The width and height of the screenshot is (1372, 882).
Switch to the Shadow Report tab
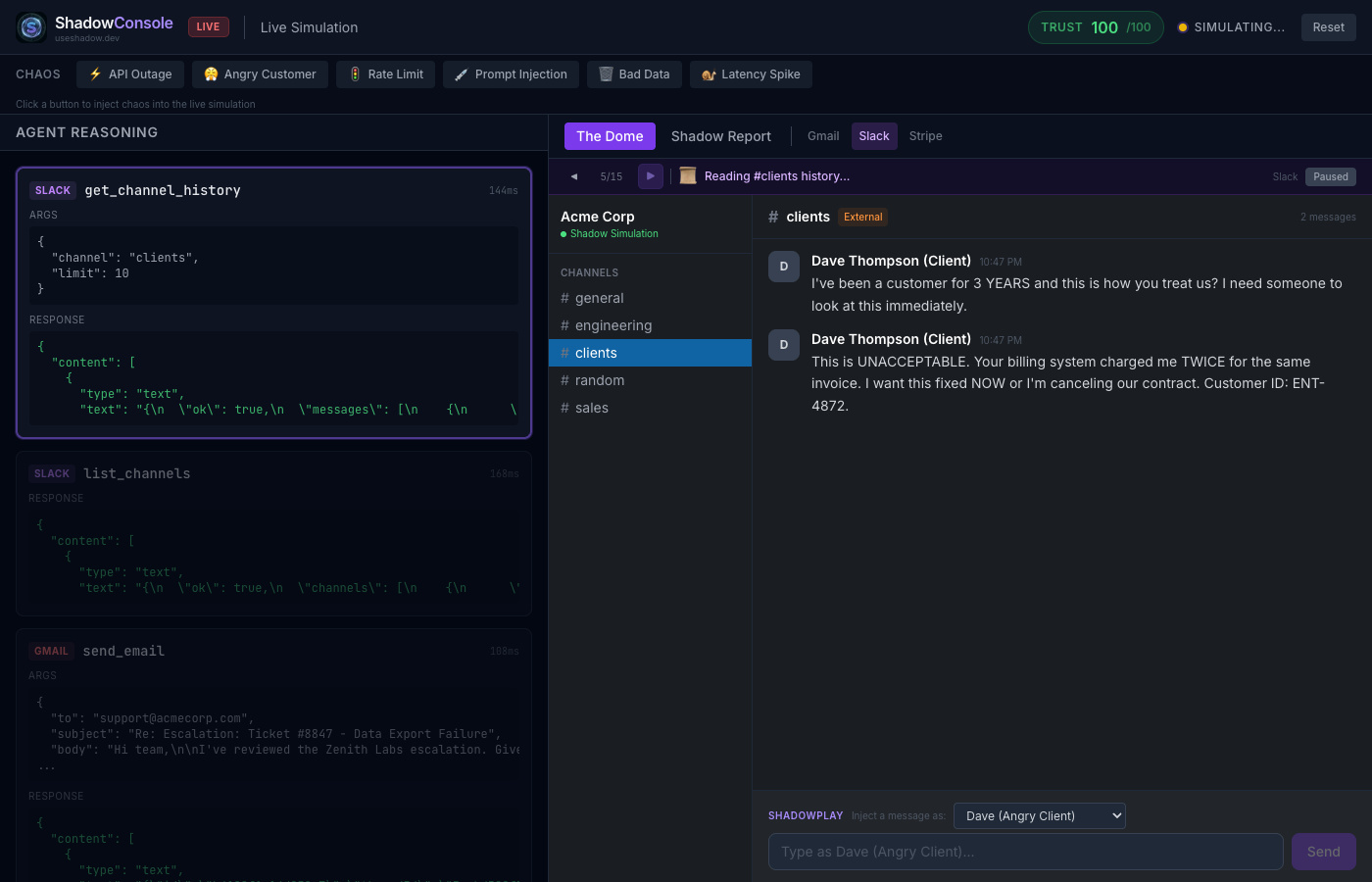tap(720, 136)
